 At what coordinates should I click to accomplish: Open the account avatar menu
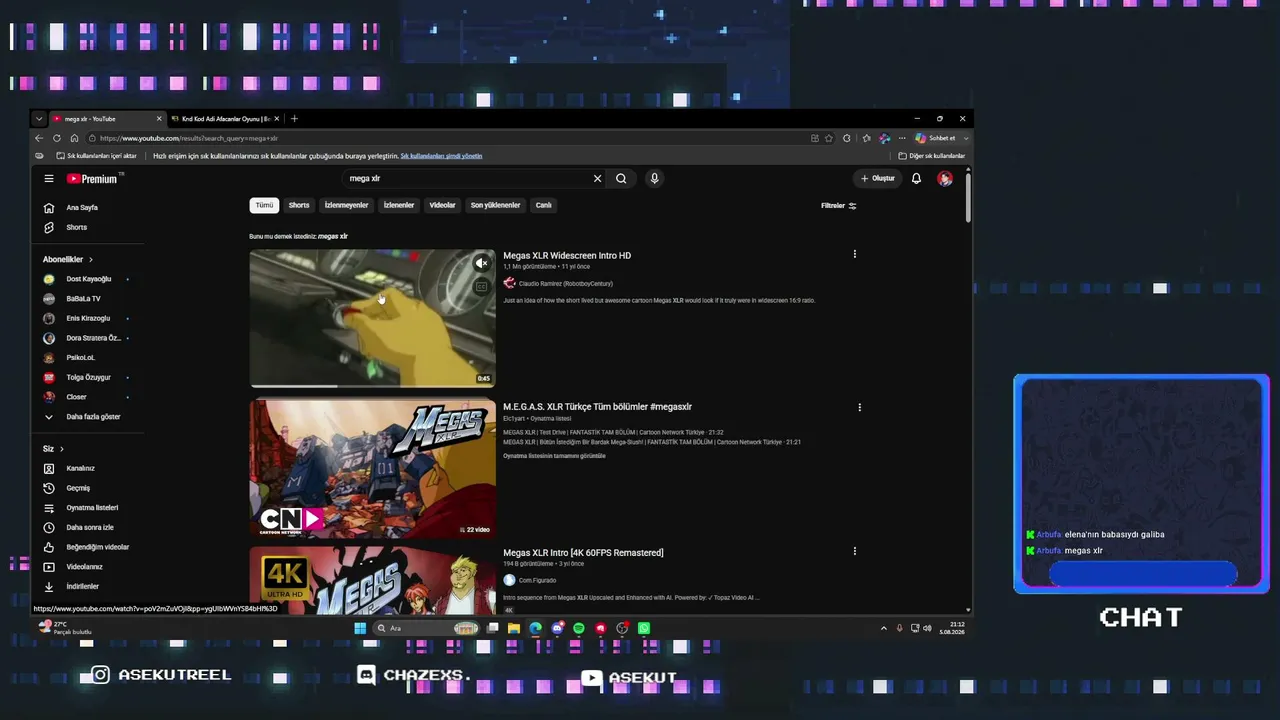coord(945,179)
